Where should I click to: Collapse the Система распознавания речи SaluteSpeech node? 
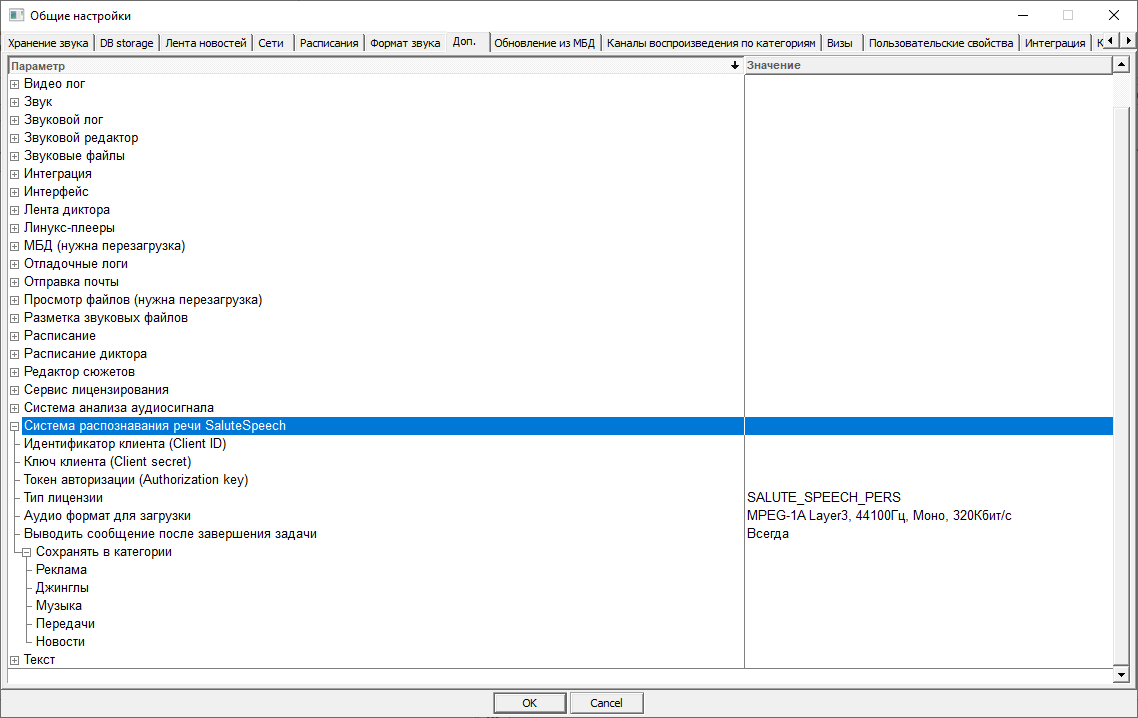pos(15,426)
